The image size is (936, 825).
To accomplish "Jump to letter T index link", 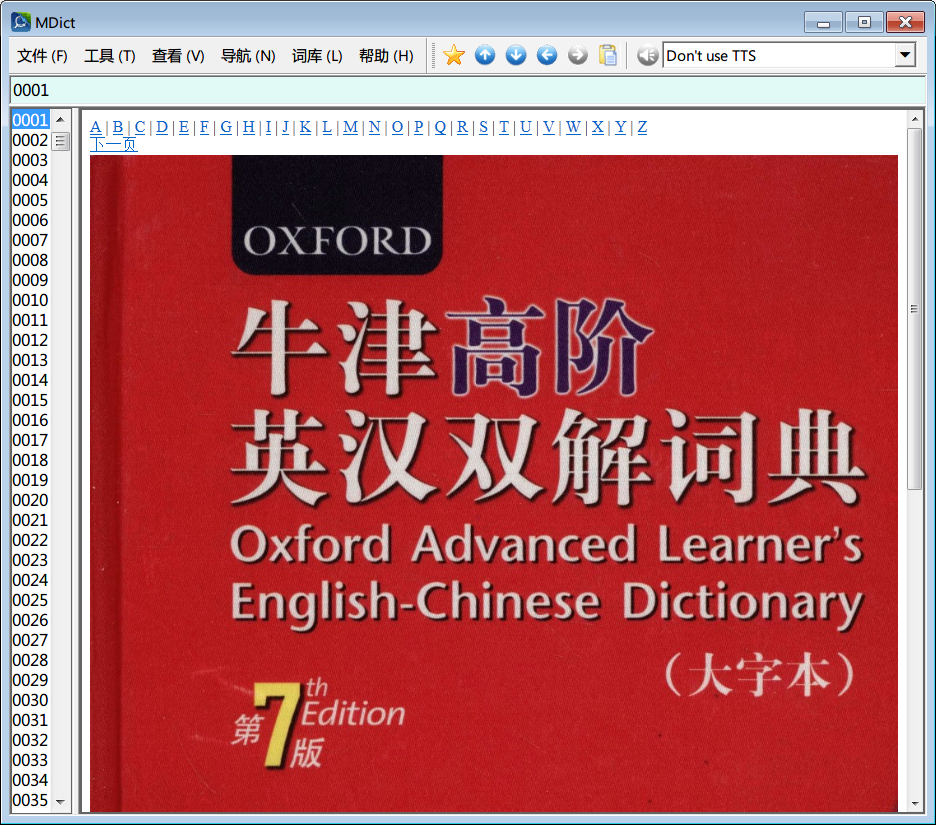I will 504,127.
